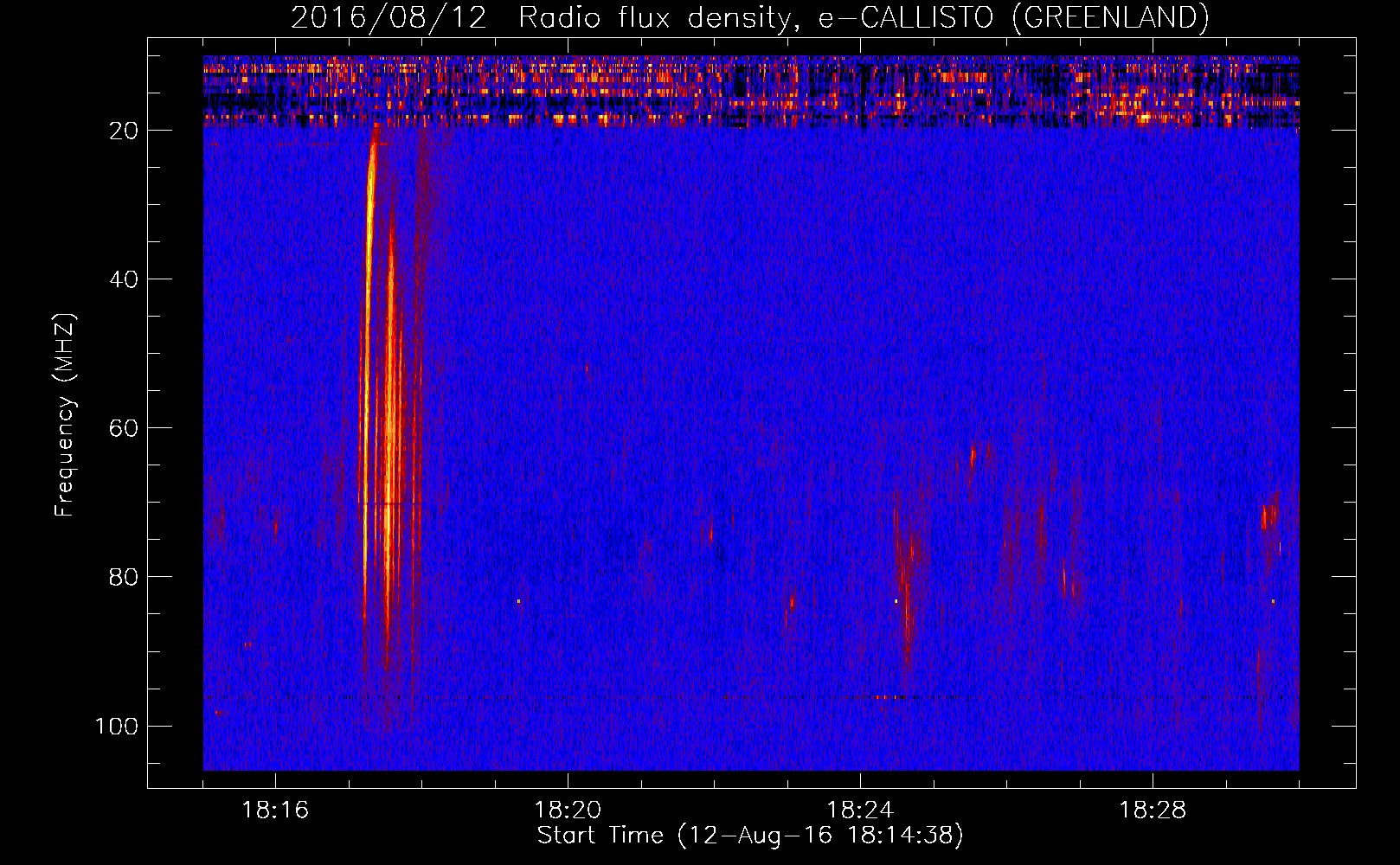The height and width of the screenshot is (865, 1400).
Task: Click the 18:24 time tick label
Action: coord(860,811)
